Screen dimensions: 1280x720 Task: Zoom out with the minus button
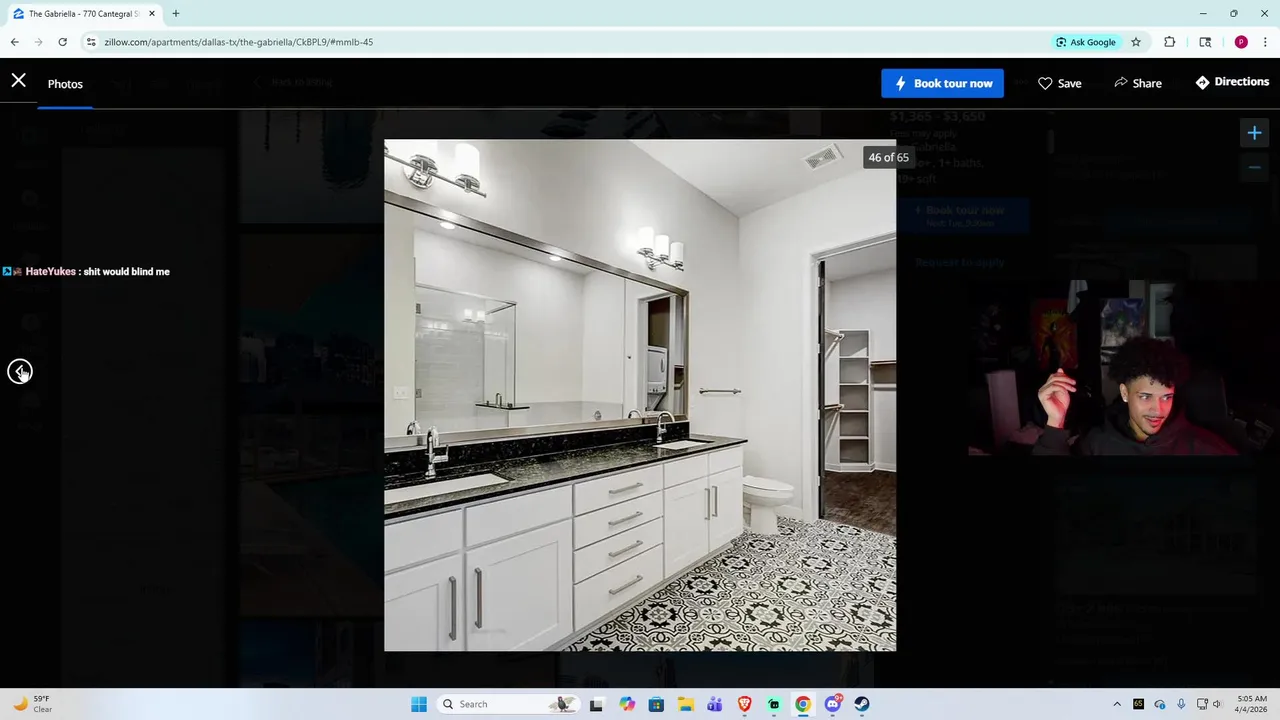coord(1254,168)
